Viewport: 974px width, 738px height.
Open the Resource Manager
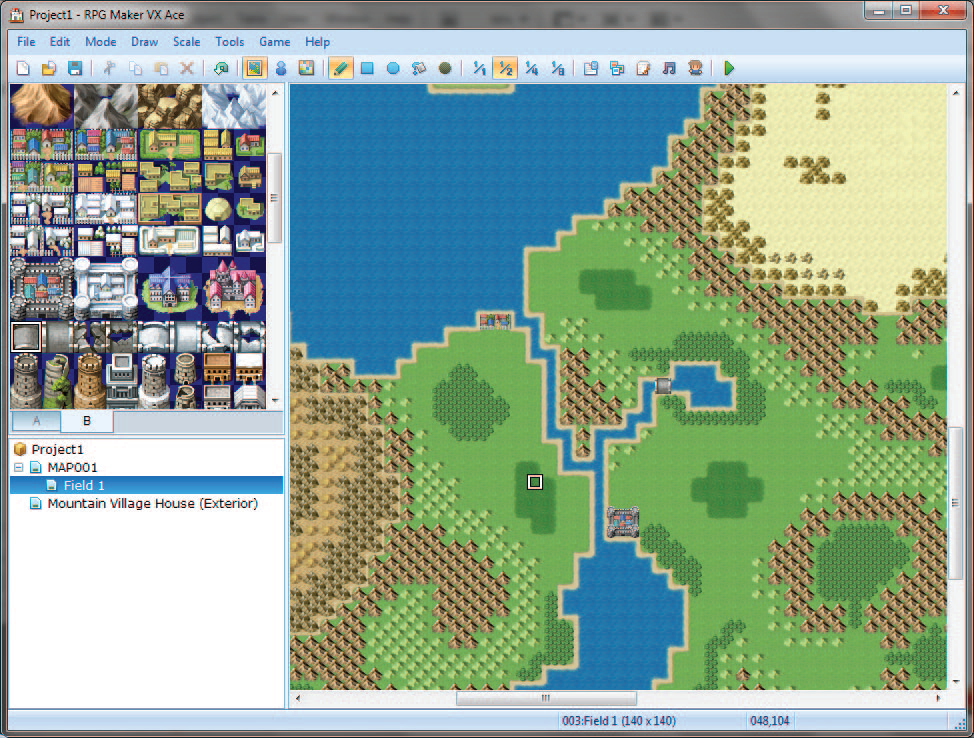click(x=617, y=68)
